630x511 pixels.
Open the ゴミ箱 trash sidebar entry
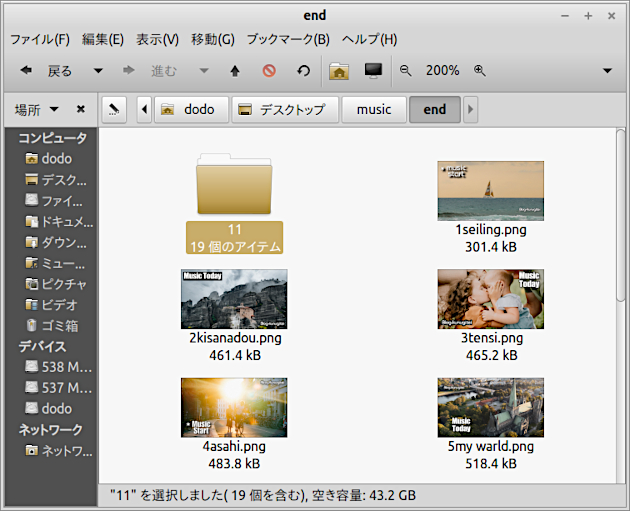[x=51, y=326]
